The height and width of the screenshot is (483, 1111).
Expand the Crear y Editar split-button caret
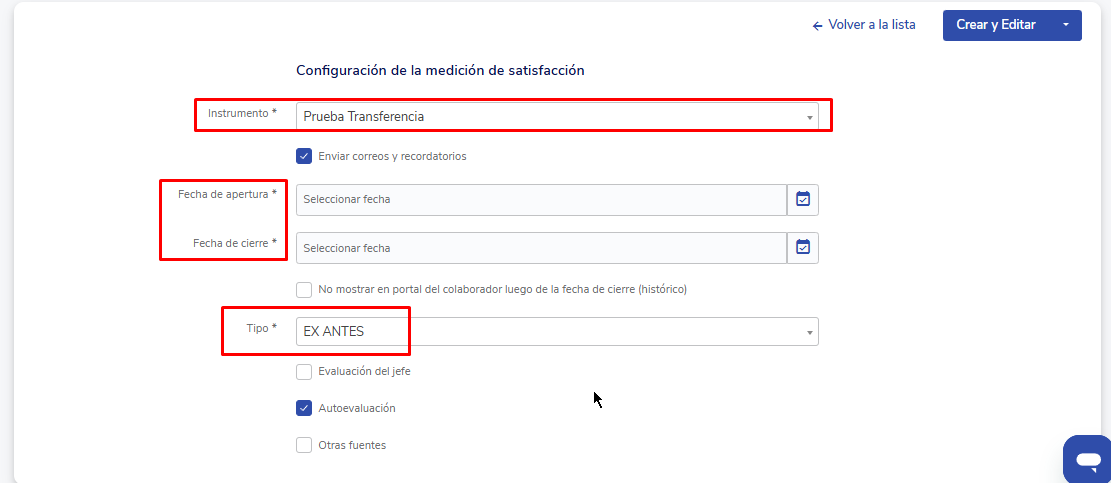[x=1066, y=25]
